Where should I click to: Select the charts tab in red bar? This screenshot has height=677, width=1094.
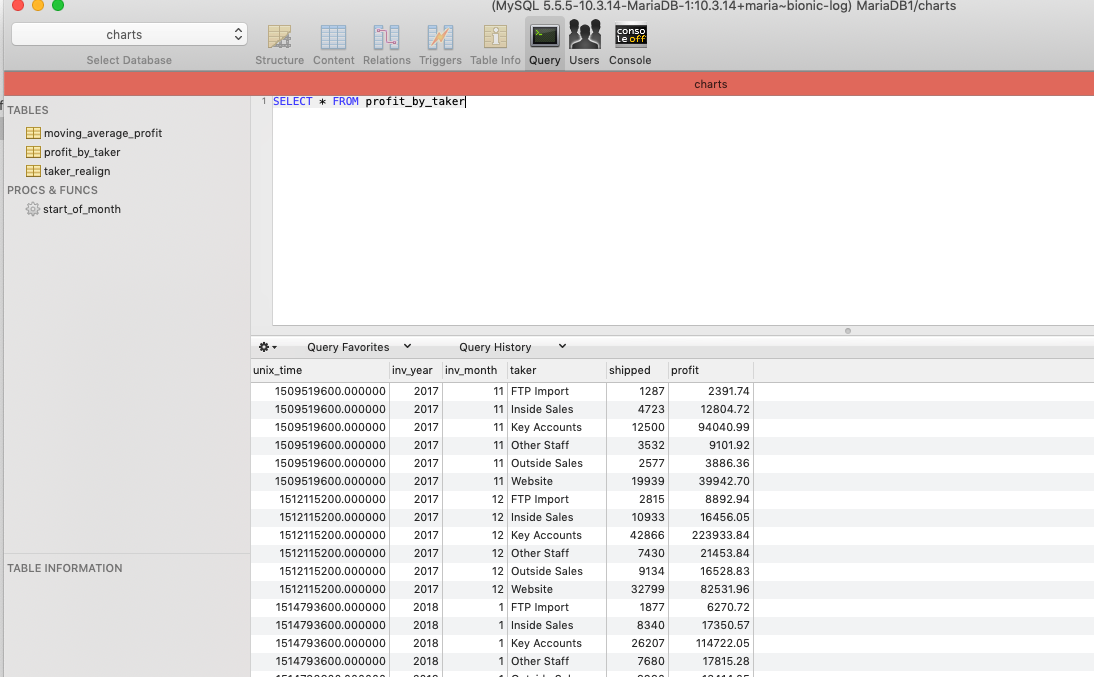710,84
